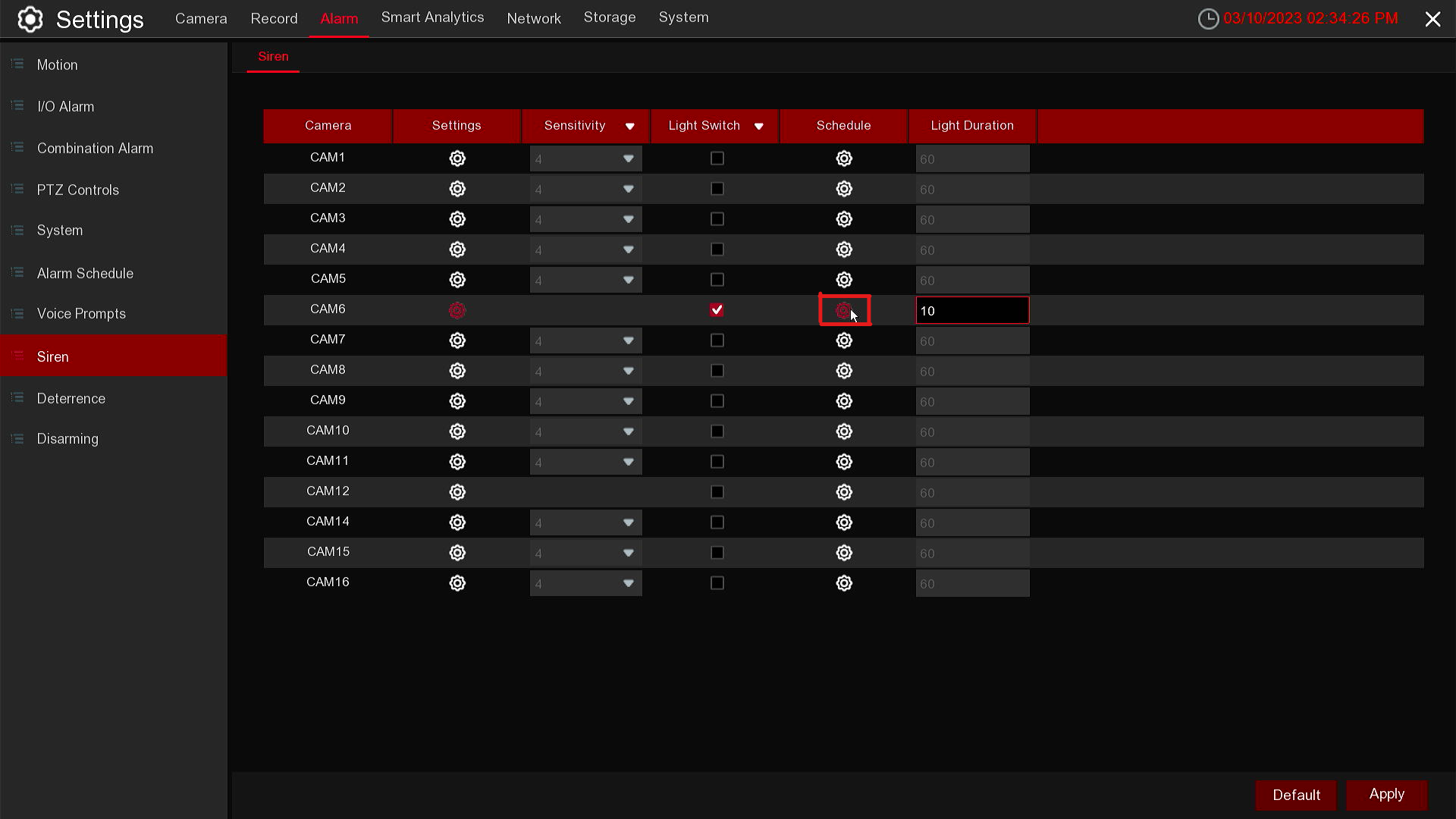Click CAM16 schedule gear icon

843,583
